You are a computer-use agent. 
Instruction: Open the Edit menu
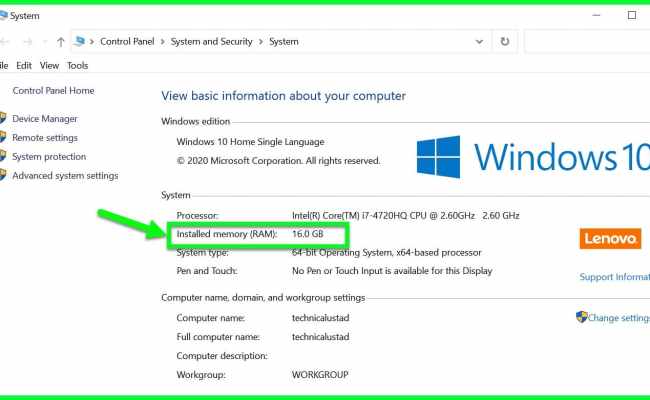[24, 65]
